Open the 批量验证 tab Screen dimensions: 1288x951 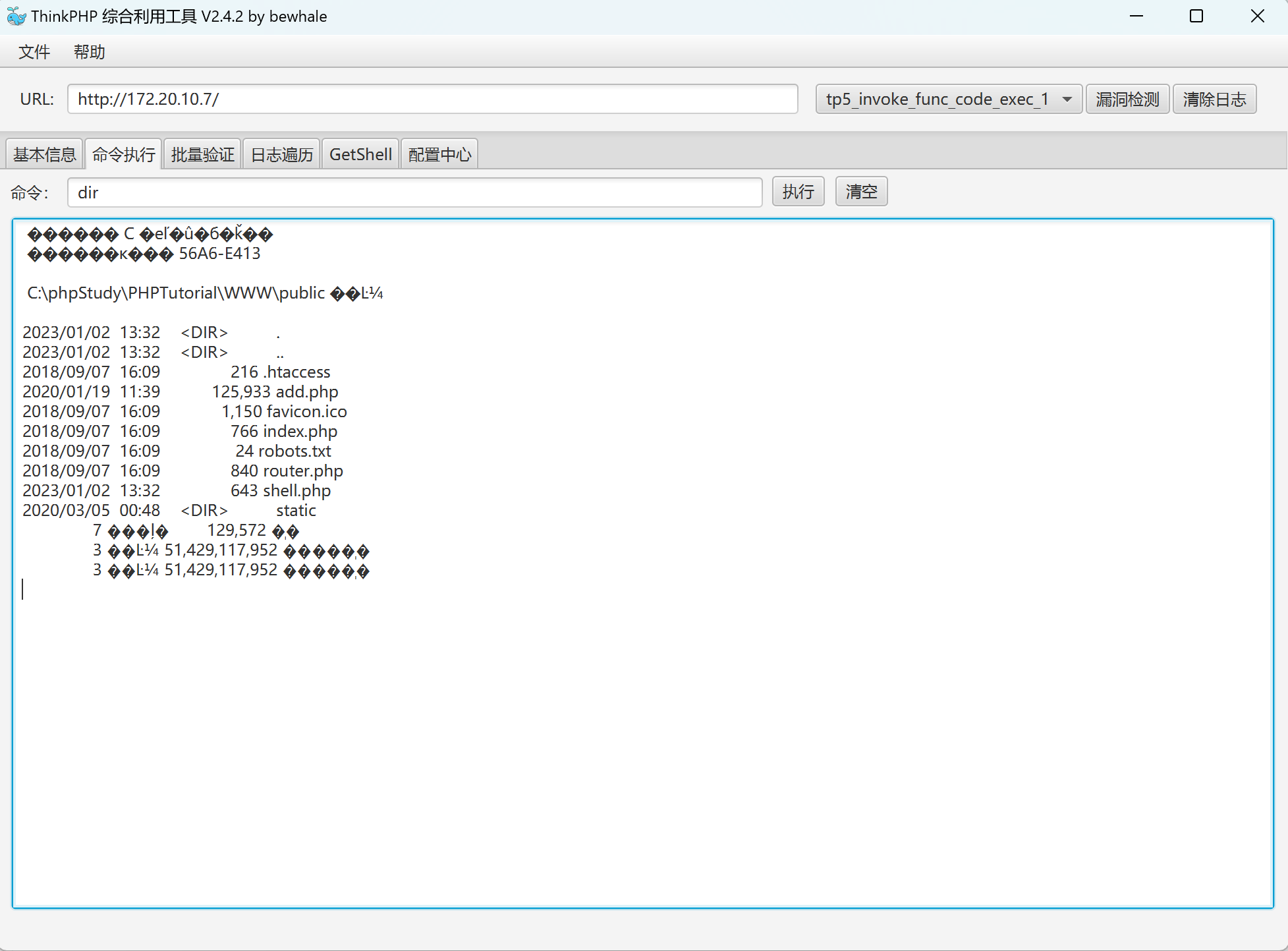pos(203,155)
